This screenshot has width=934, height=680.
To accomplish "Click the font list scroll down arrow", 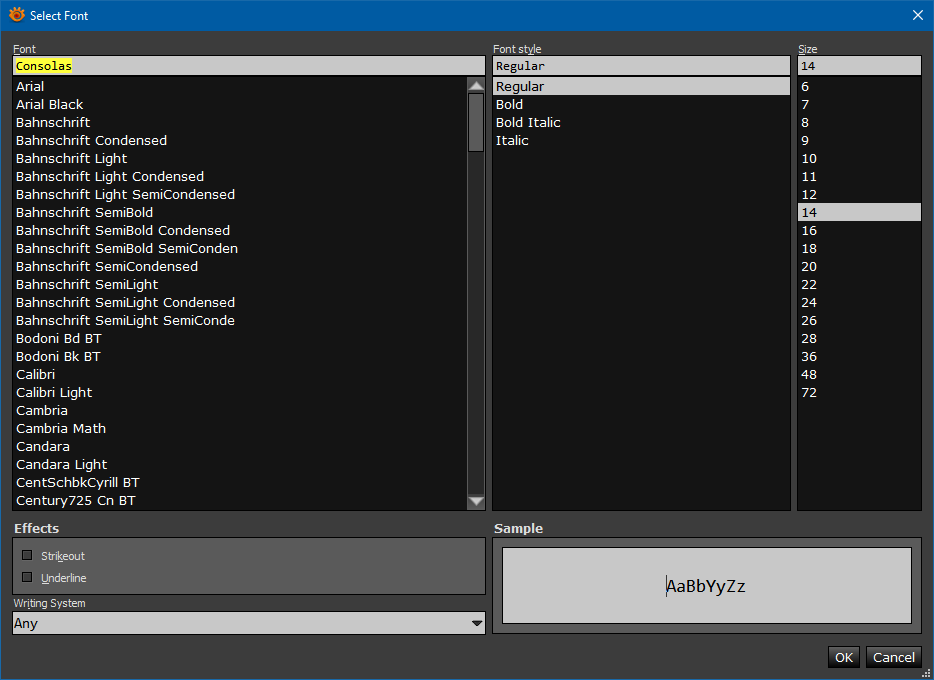I will coord(476,501).
